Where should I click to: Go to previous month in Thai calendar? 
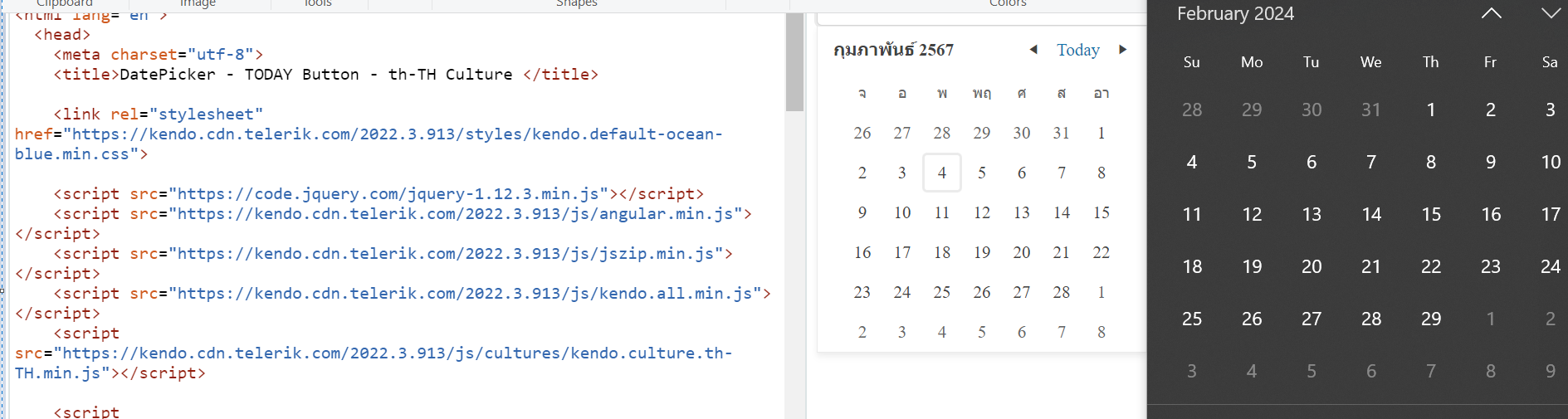(x=1033, y=50)
